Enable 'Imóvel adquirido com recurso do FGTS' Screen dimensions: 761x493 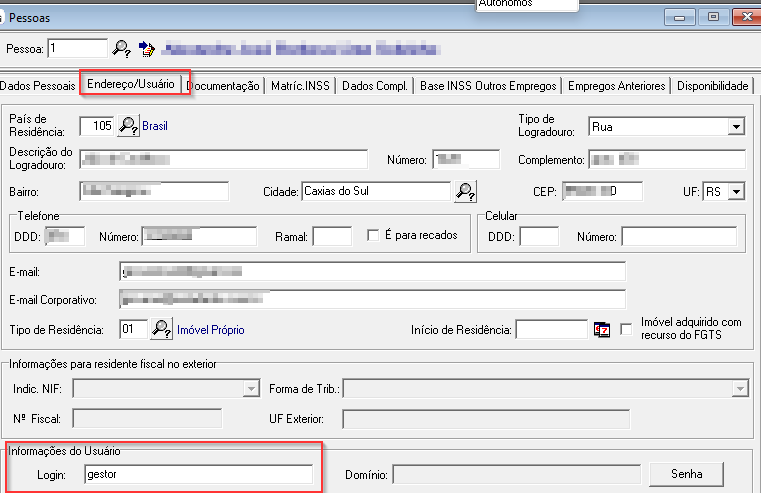point(627,329)
